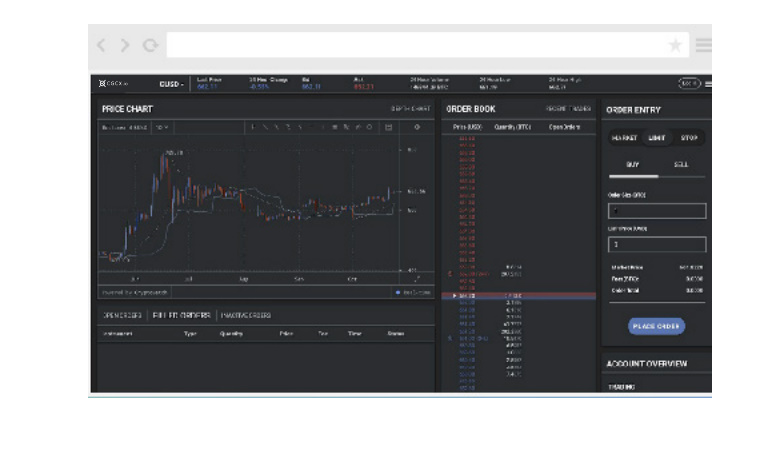
Task: Click the Last Price value in header
Action: click(207, 87)
